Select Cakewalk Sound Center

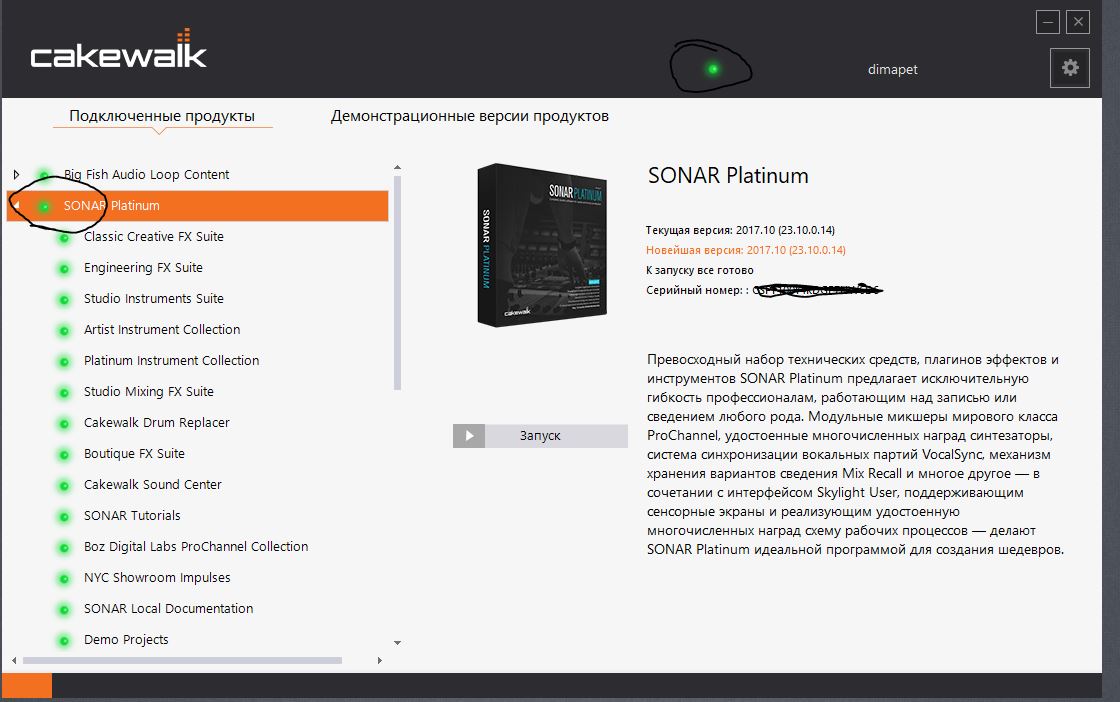click(x=153, y=484)
